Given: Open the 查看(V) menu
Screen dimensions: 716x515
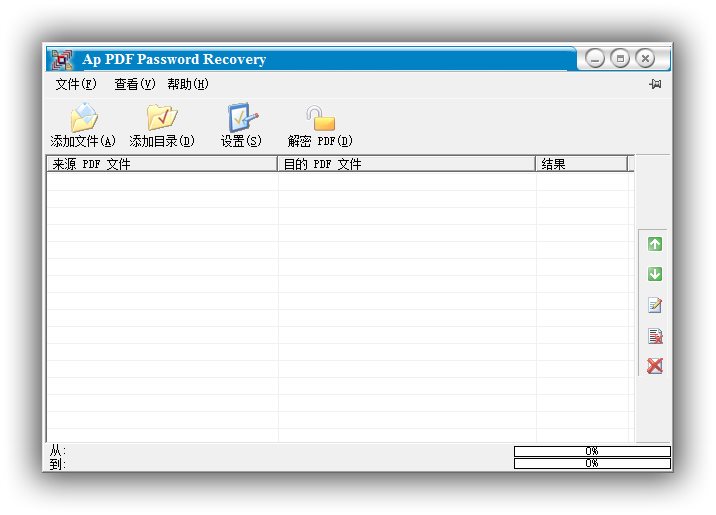Looking at the screenshot, I should [x=135, y=84].
